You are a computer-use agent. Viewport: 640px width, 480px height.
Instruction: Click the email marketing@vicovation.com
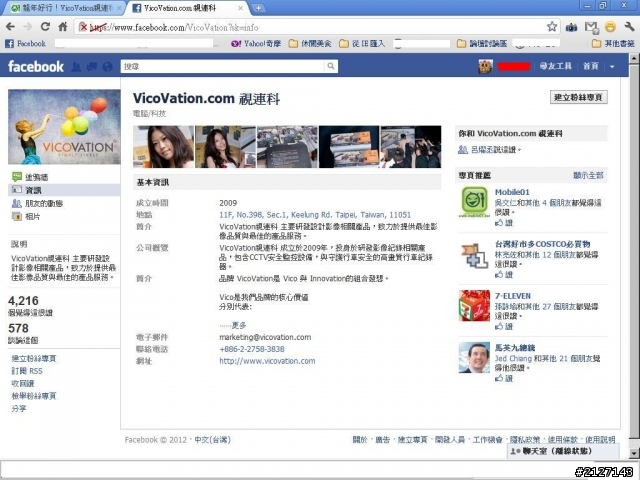(265, 337)
